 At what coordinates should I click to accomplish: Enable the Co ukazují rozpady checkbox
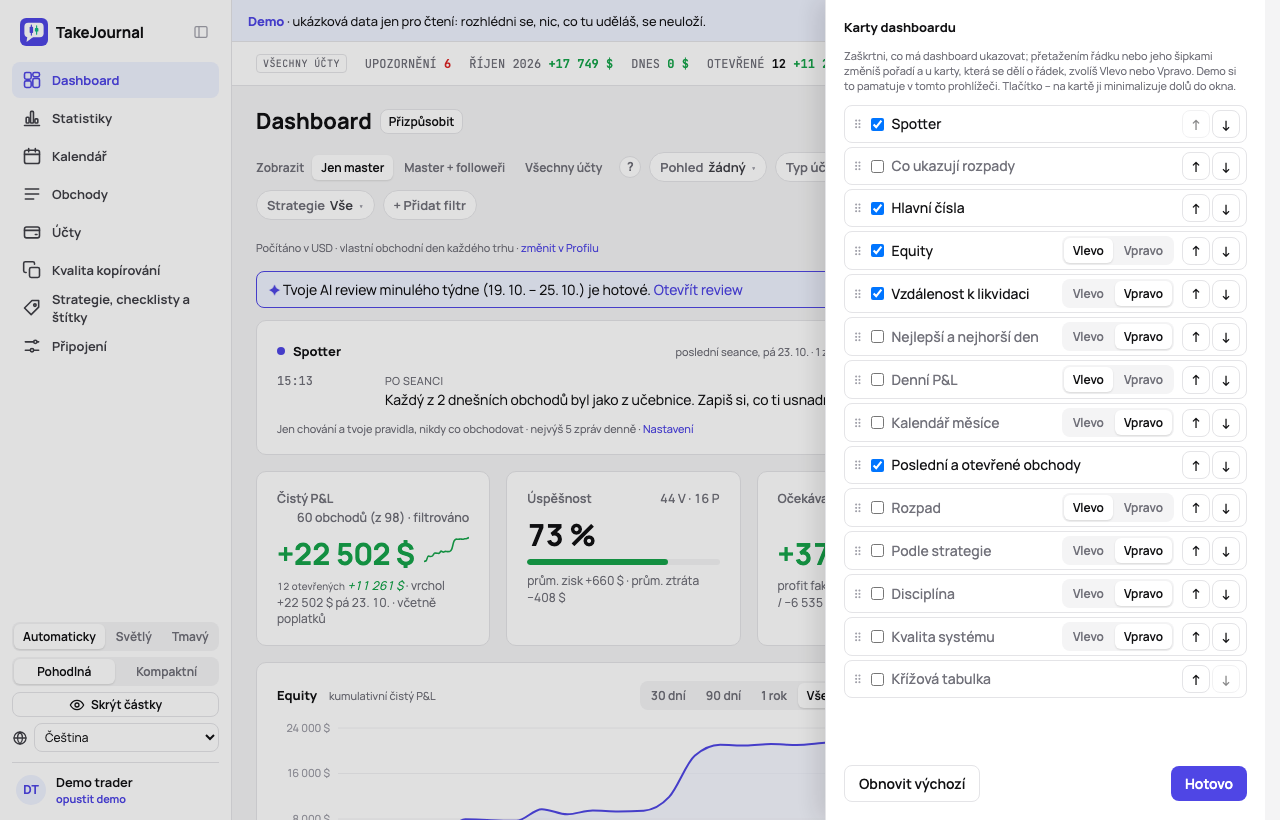tap(877, 166)
